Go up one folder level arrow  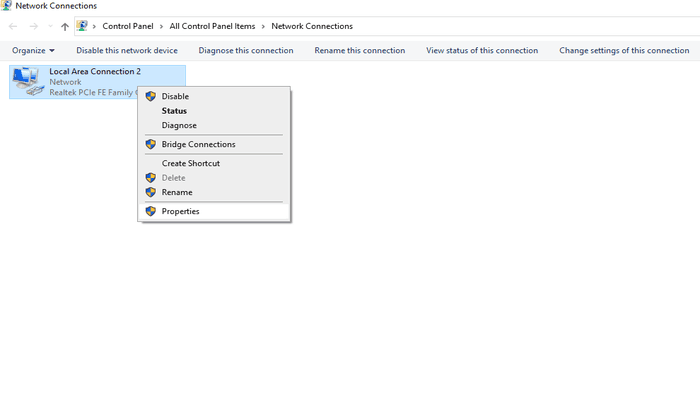point(65,27)
